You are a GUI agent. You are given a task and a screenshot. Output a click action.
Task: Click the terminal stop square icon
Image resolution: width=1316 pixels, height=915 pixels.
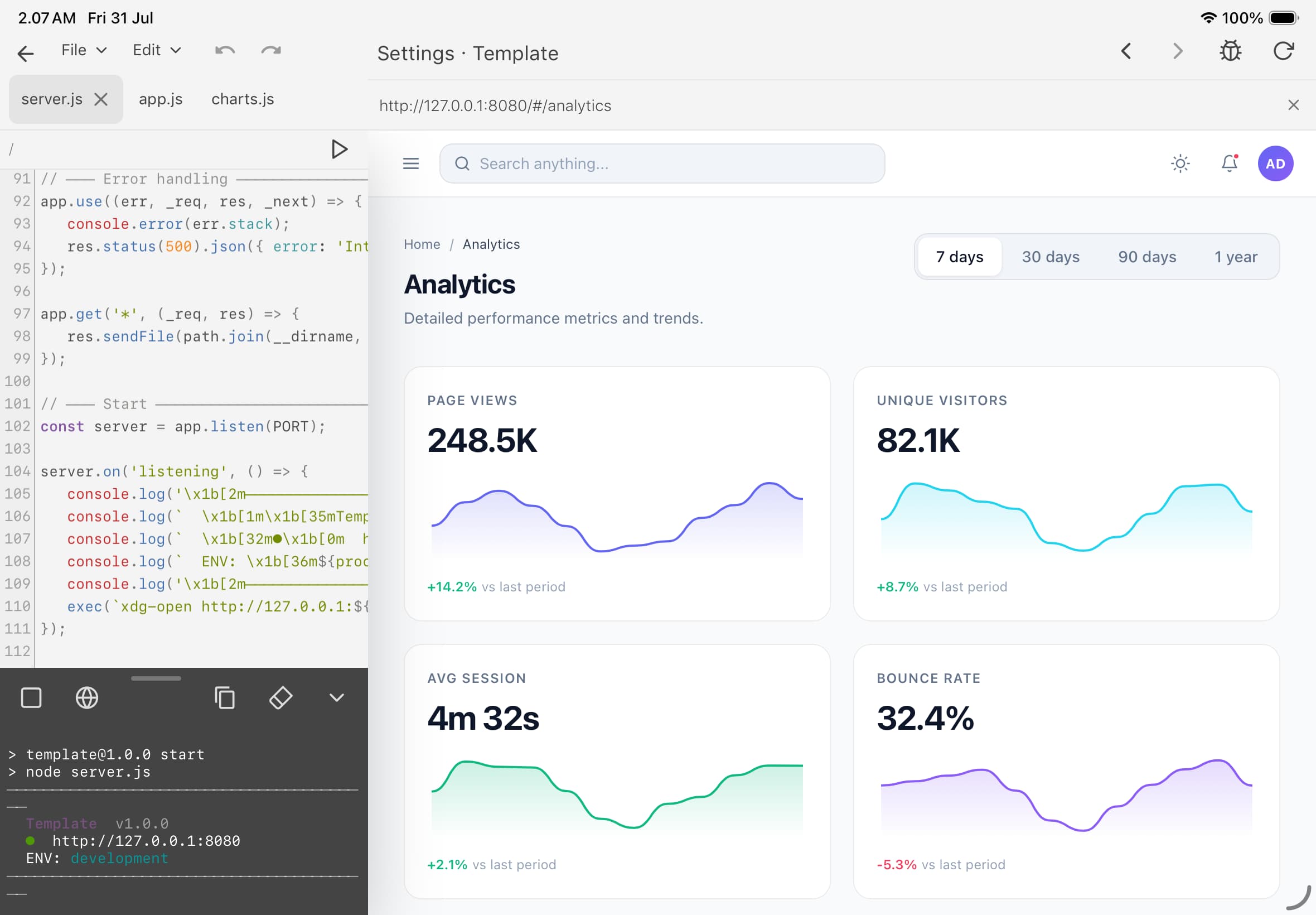click(31, 699)
